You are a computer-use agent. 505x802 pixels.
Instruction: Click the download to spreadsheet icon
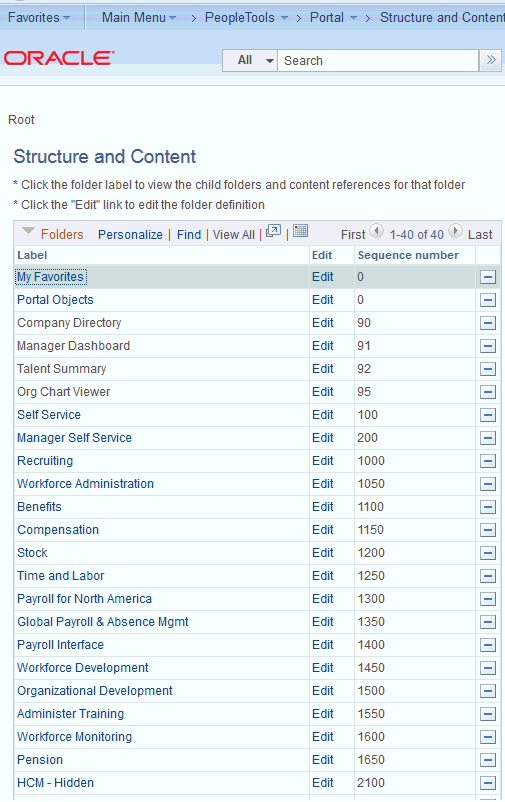click(301, 231)
